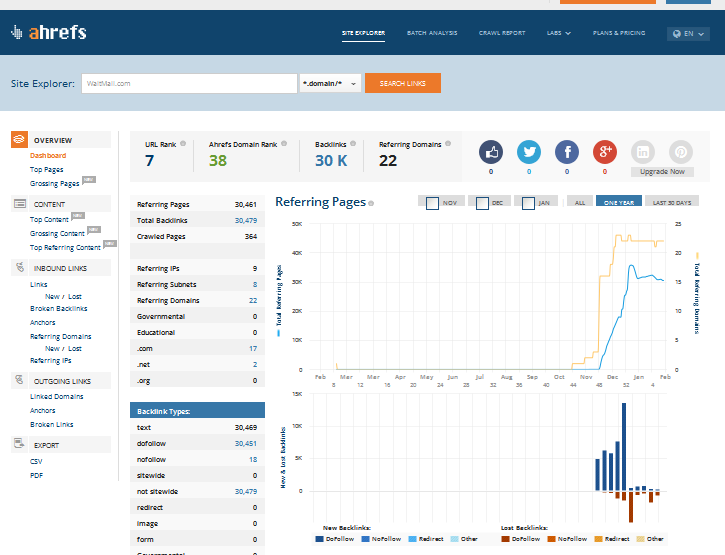725x555 pixels.
Task: Export as PDF
Action: click(x=37, y=475)
